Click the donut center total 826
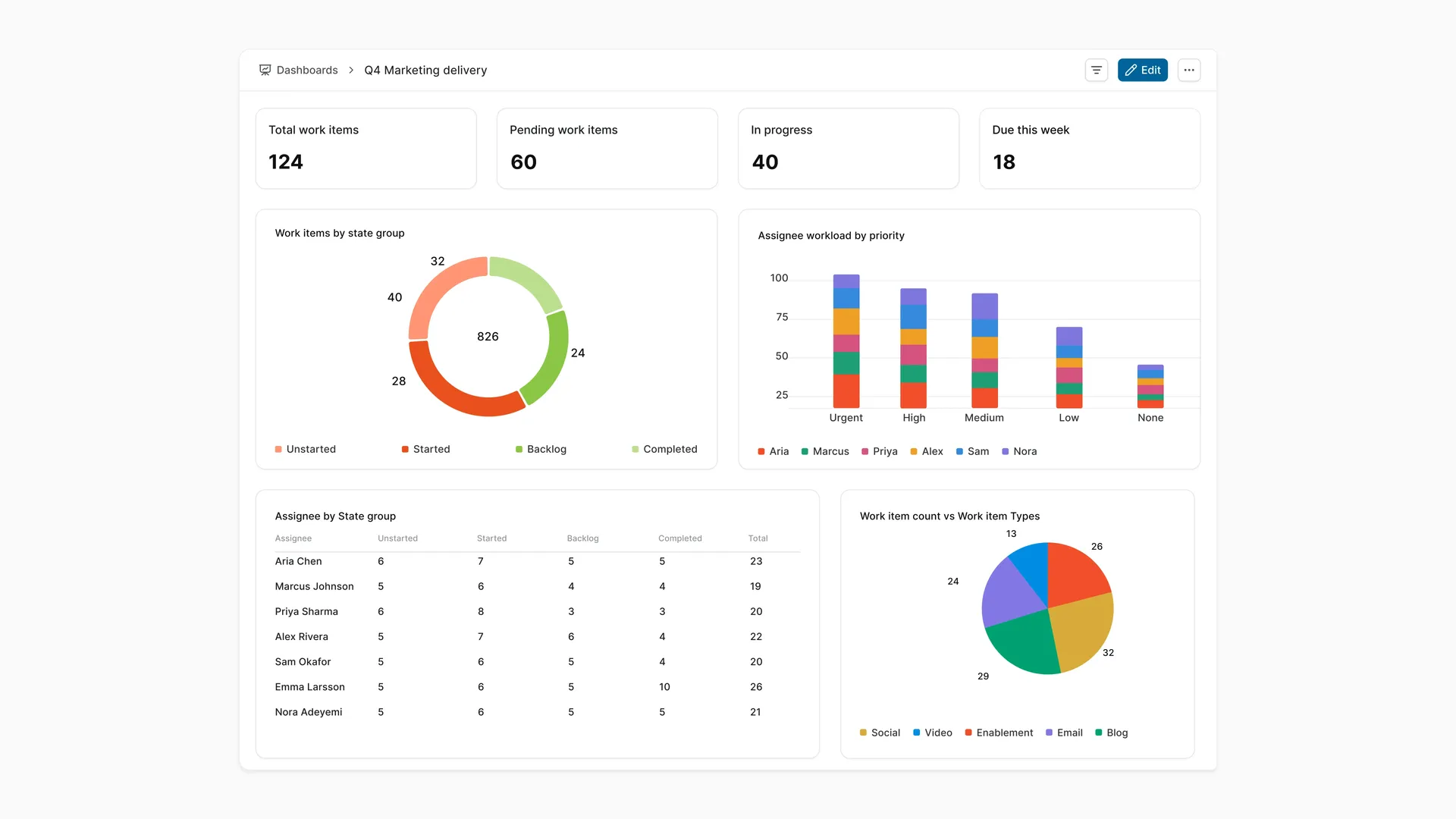This screenshot has width=1456, height=819. (x=488, y=337)
